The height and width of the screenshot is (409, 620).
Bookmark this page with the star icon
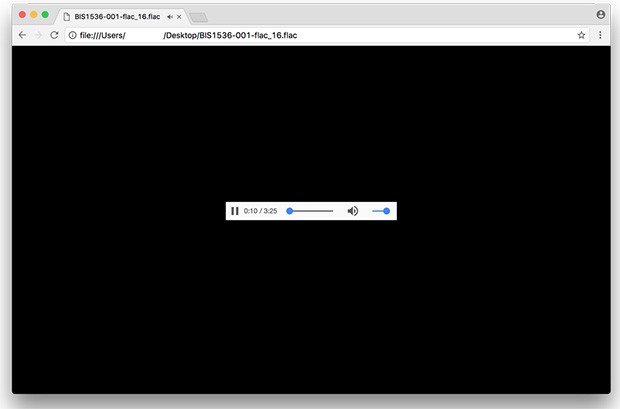[x=581, y=35]
